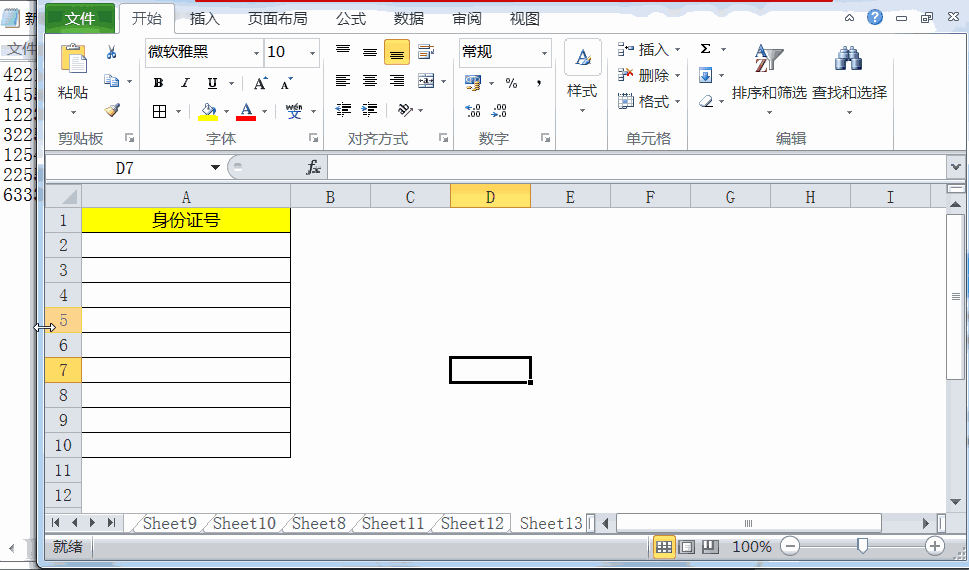Open the 对齐方式 alignment dialog launcher
Screen dimensions: 969x570
(443, 138)
